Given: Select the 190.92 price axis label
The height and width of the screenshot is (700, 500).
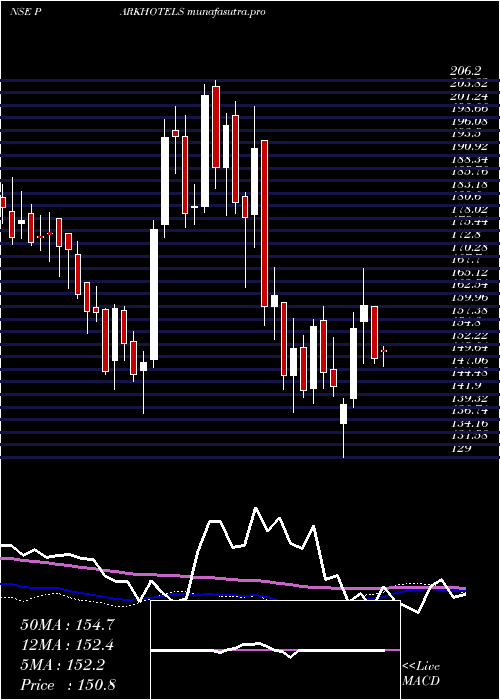Looking at the screenshot, I should (470, 146).
